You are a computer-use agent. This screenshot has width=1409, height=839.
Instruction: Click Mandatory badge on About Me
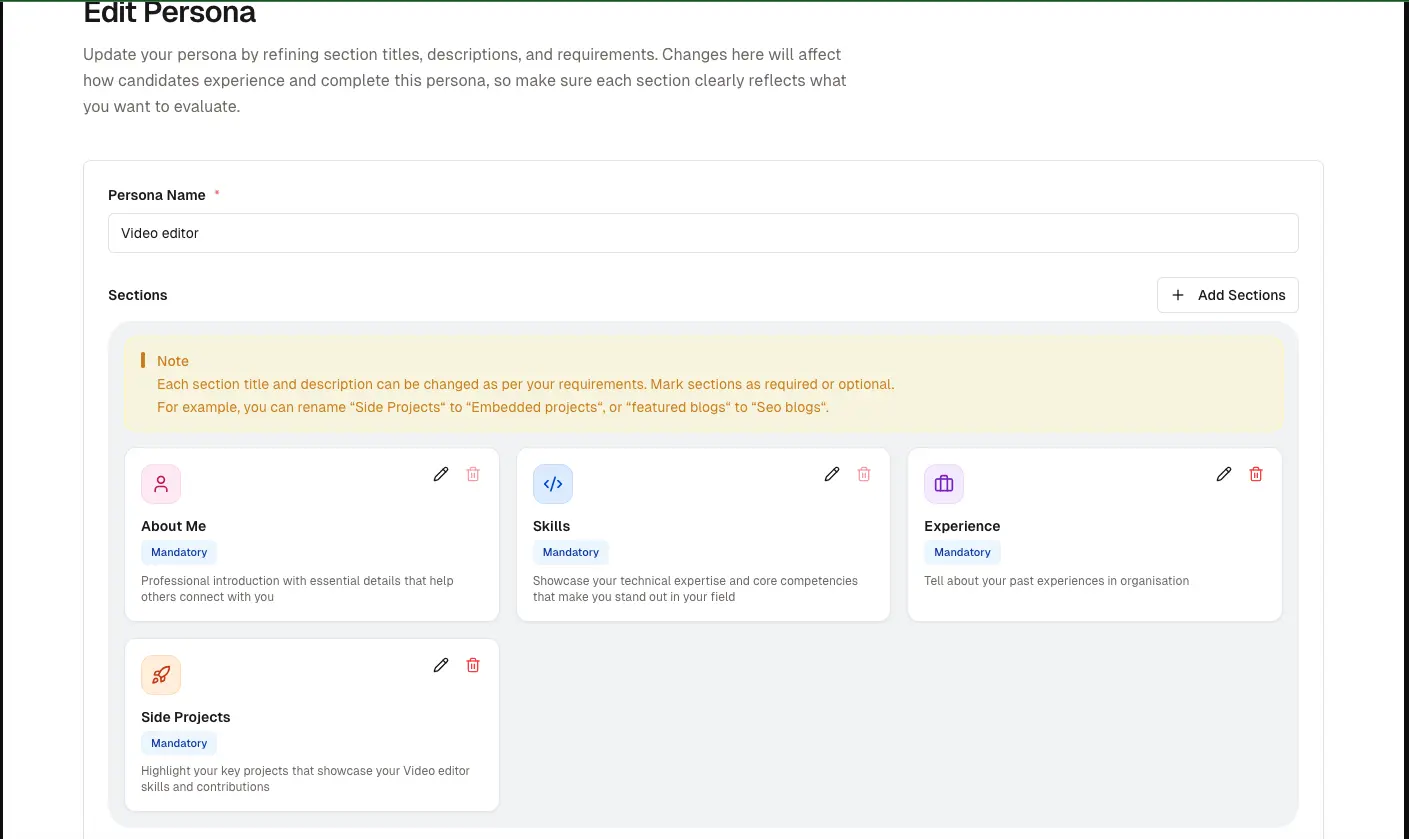[x=179, y=552]
